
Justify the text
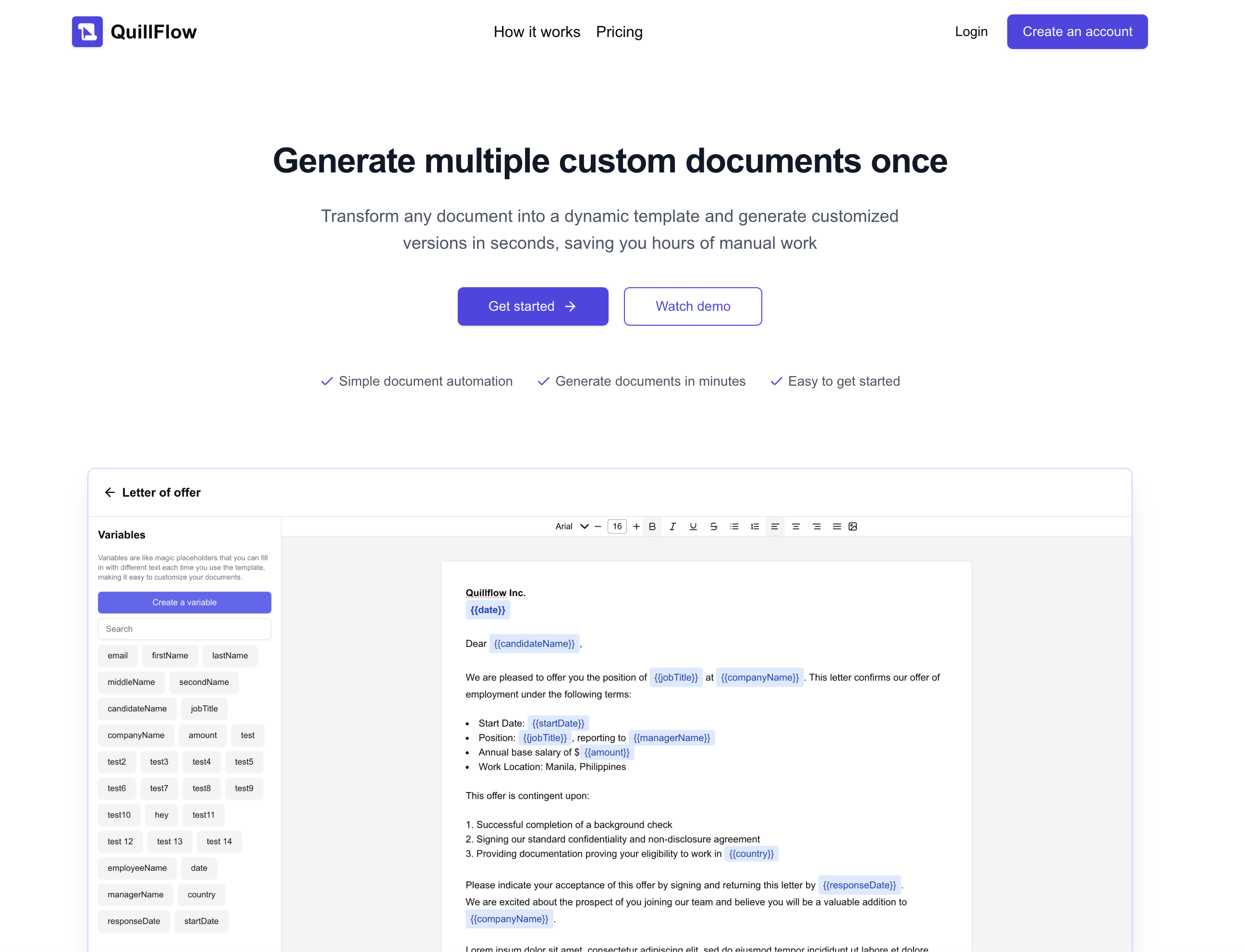click(x=837, y=526)
